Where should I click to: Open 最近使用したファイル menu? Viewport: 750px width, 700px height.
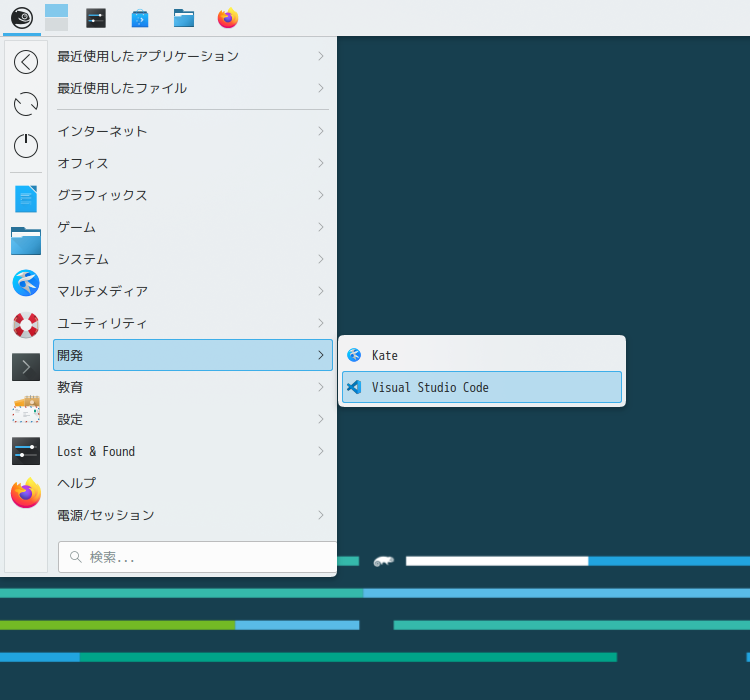193,89
